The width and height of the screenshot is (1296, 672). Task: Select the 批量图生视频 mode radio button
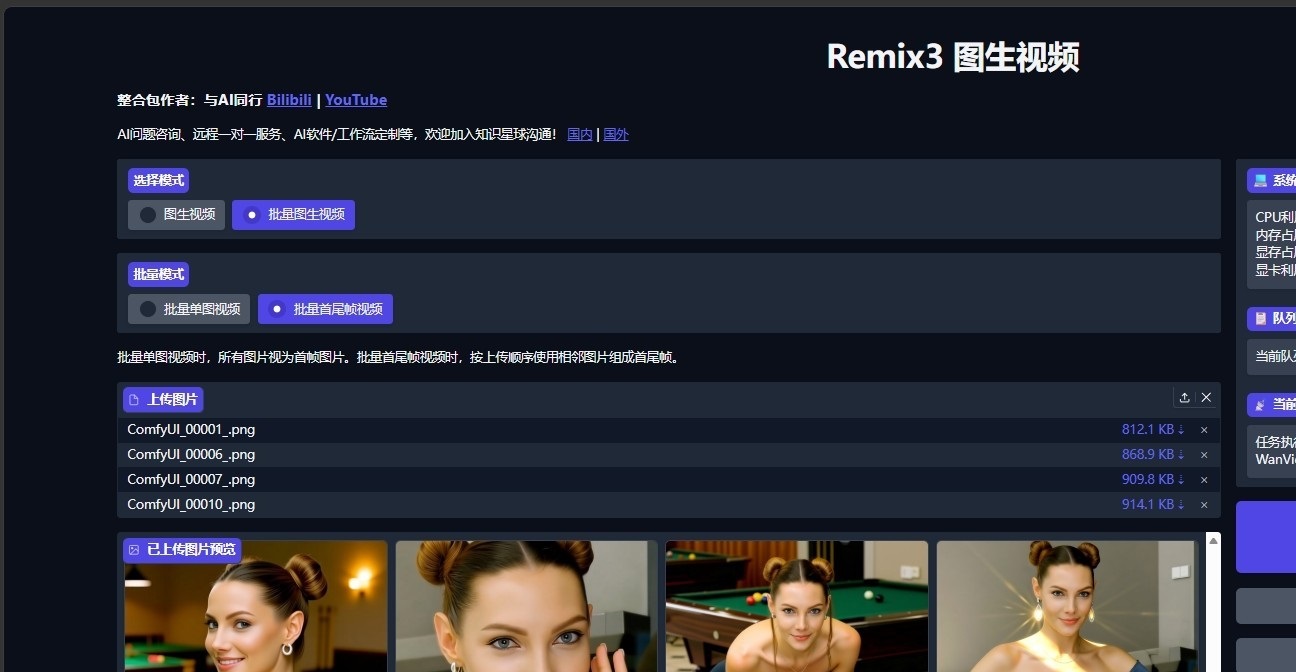point(293,214)
